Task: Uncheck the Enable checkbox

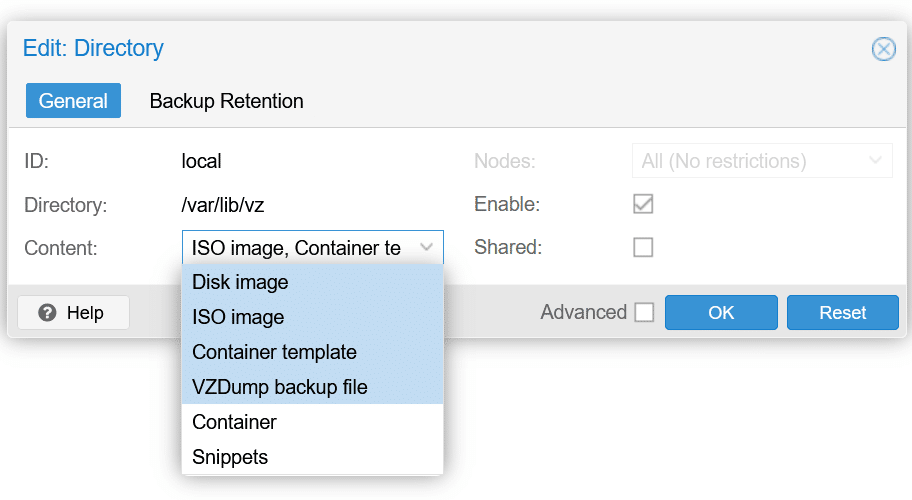Action: (643, 204)
